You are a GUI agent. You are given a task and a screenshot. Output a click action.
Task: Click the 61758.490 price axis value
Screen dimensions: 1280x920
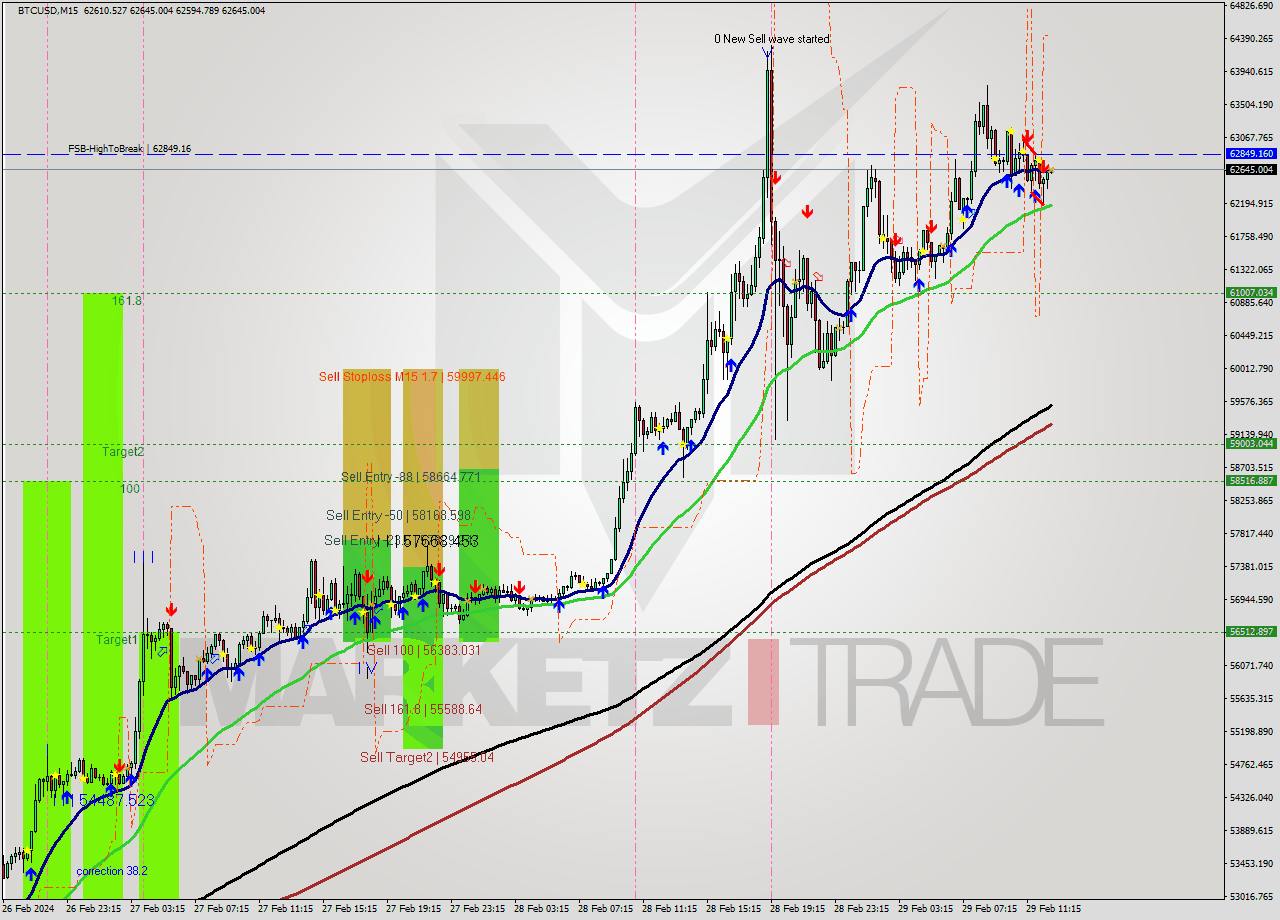pos(1250,236)
